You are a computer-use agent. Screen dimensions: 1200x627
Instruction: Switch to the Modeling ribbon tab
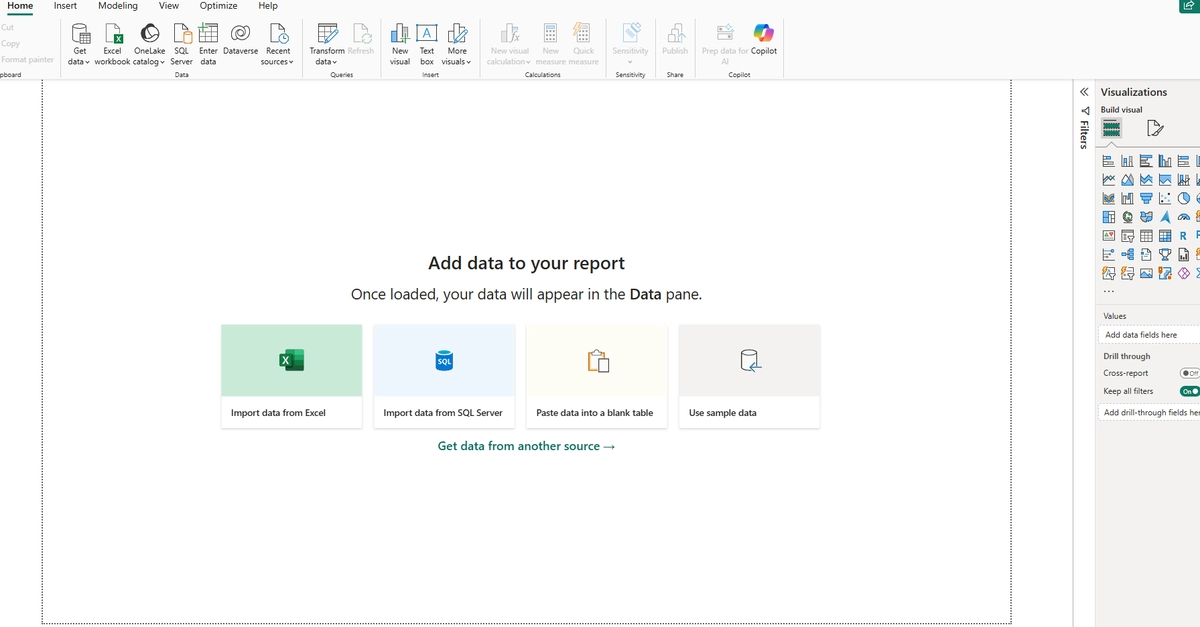point(118,6)
